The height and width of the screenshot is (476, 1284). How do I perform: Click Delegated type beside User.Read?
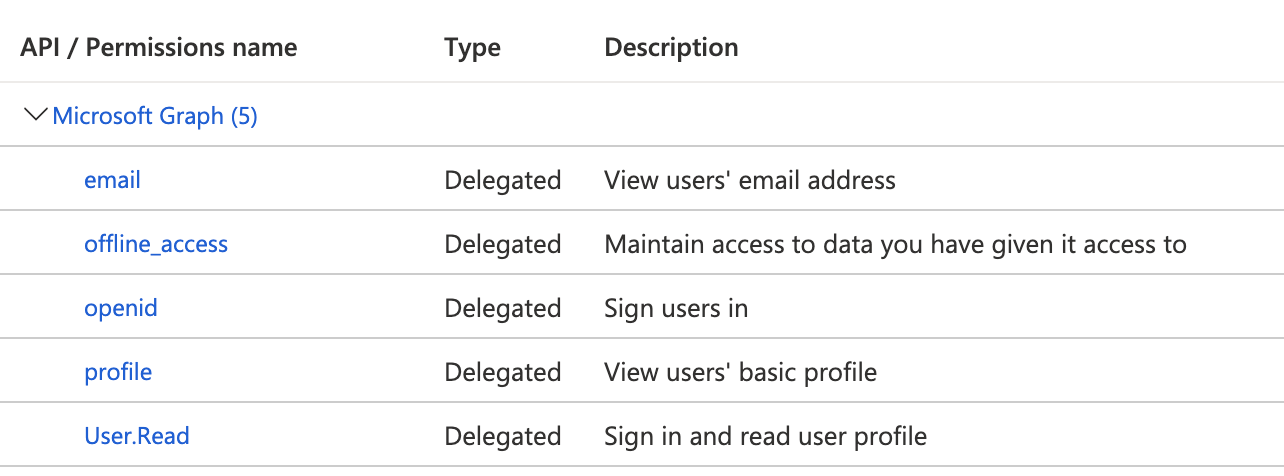(503, 436)
